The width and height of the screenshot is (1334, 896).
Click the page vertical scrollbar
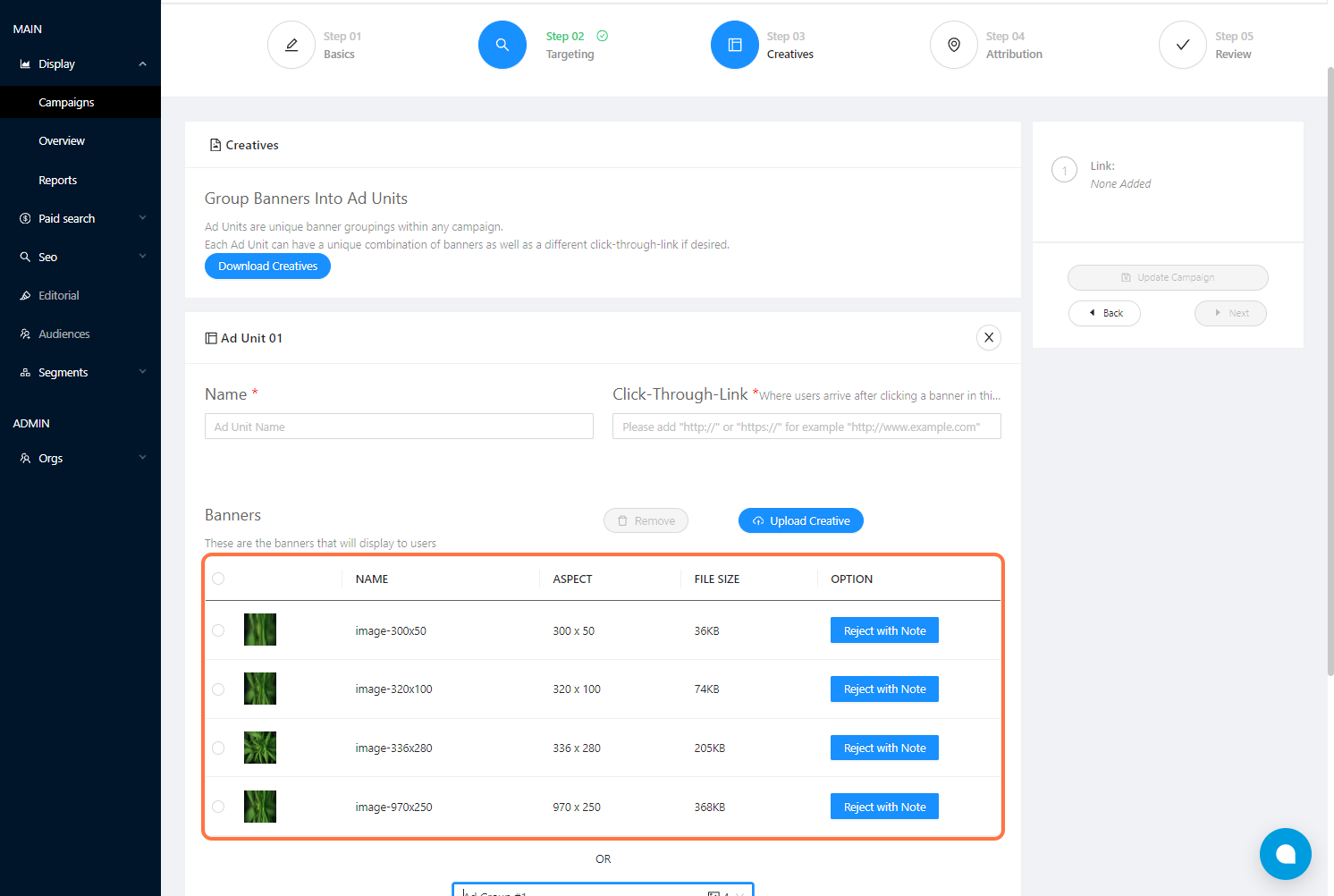1330,371
